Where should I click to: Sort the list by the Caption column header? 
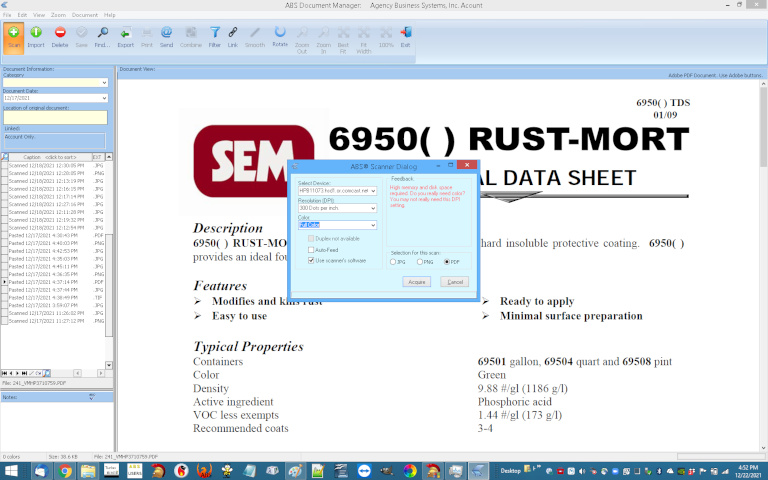coord(50,157)
